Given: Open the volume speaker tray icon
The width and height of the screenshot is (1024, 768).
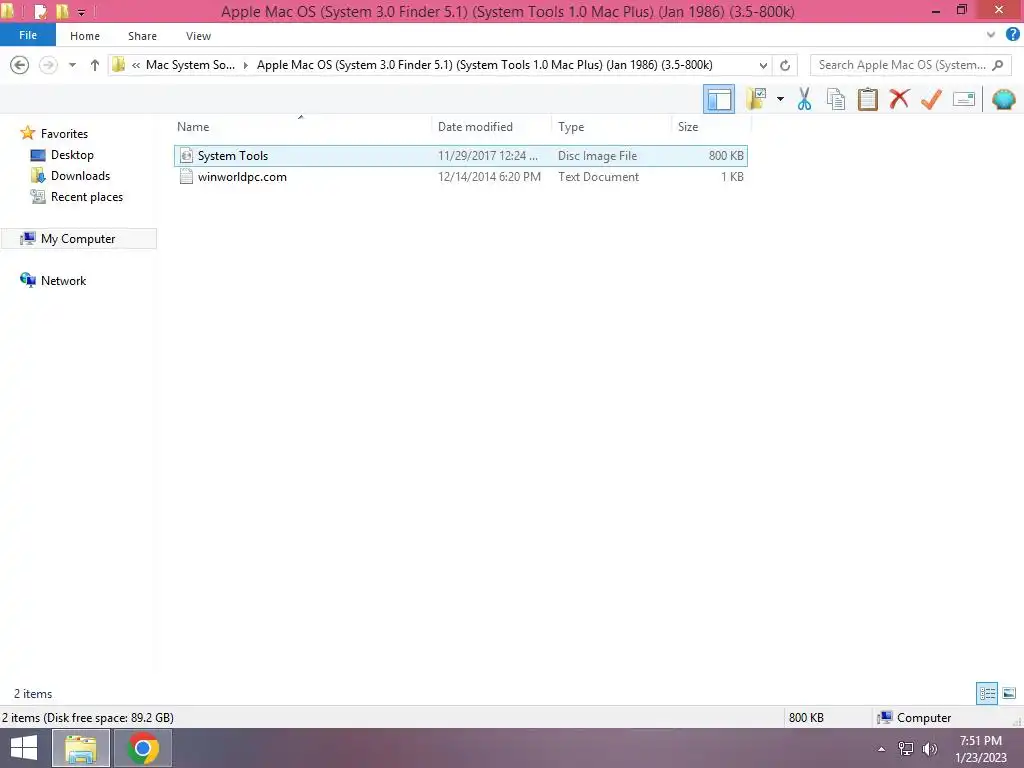Looking at the screenshot, I should (930, 749).
